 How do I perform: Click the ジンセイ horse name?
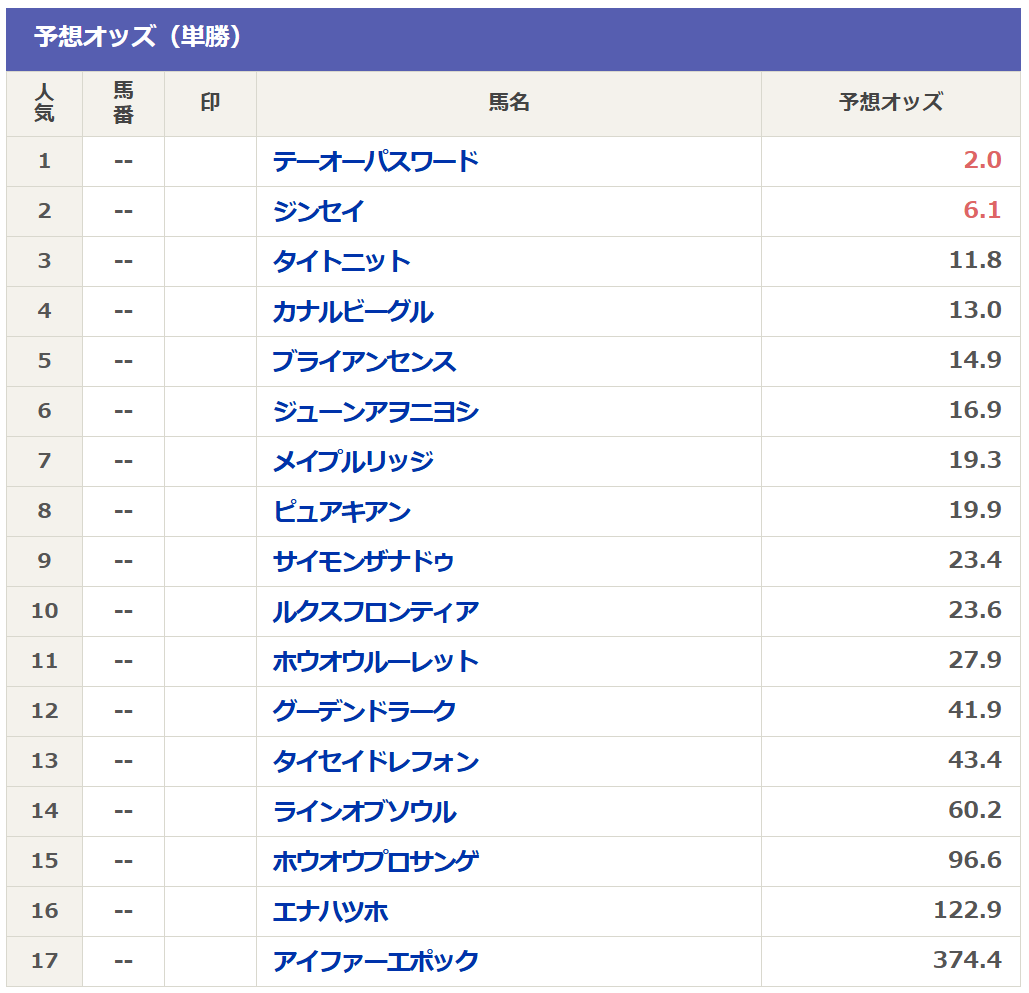coord(318,212)
